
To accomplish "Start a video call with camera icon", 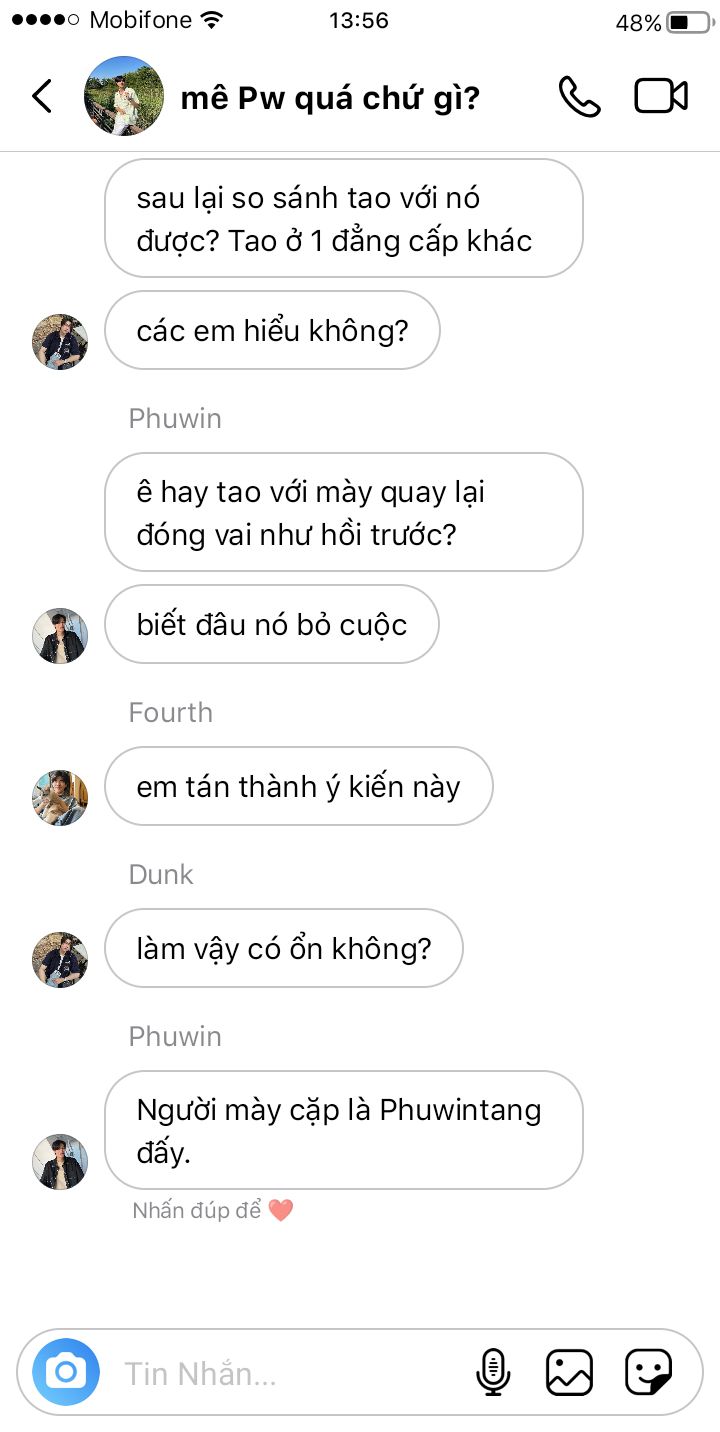I will pyautogui.click(x=661, y=96).
